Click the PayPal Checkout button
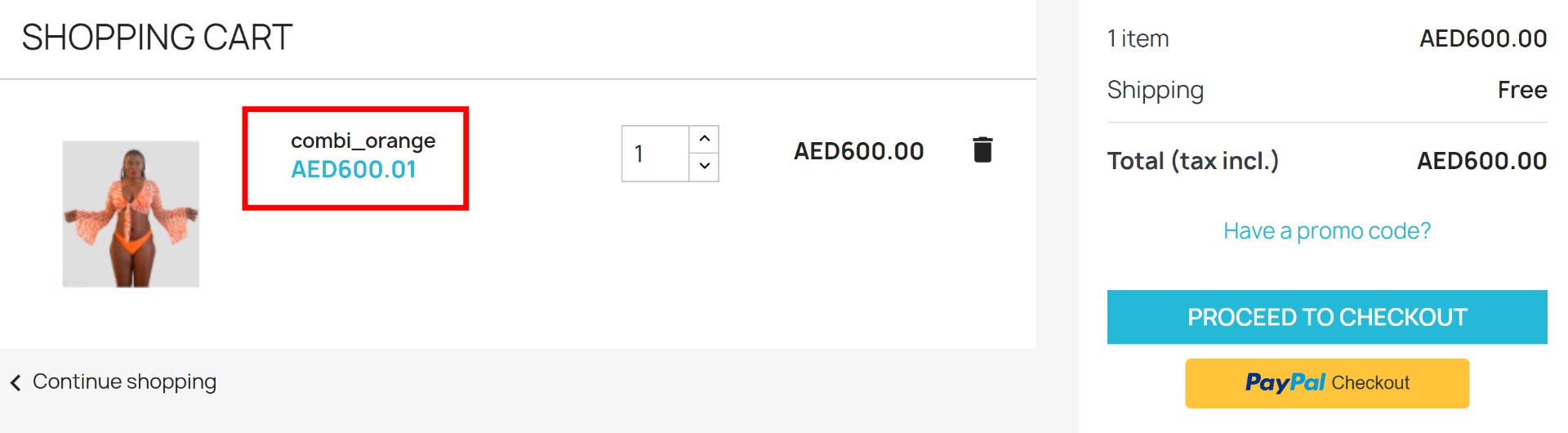 pyautogui.click(x=1327, y=383)
